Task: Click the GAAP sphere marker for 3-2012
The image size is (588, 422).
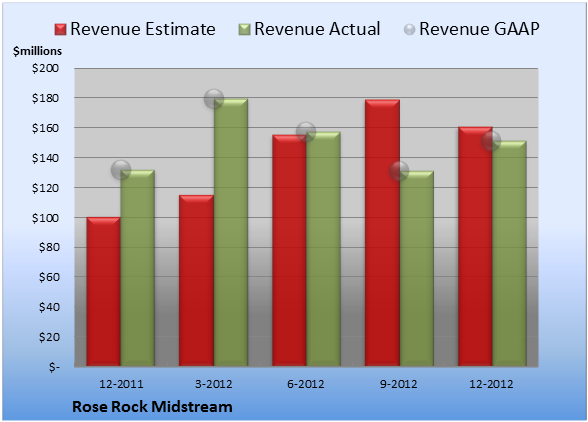Action: click(214, 99)
